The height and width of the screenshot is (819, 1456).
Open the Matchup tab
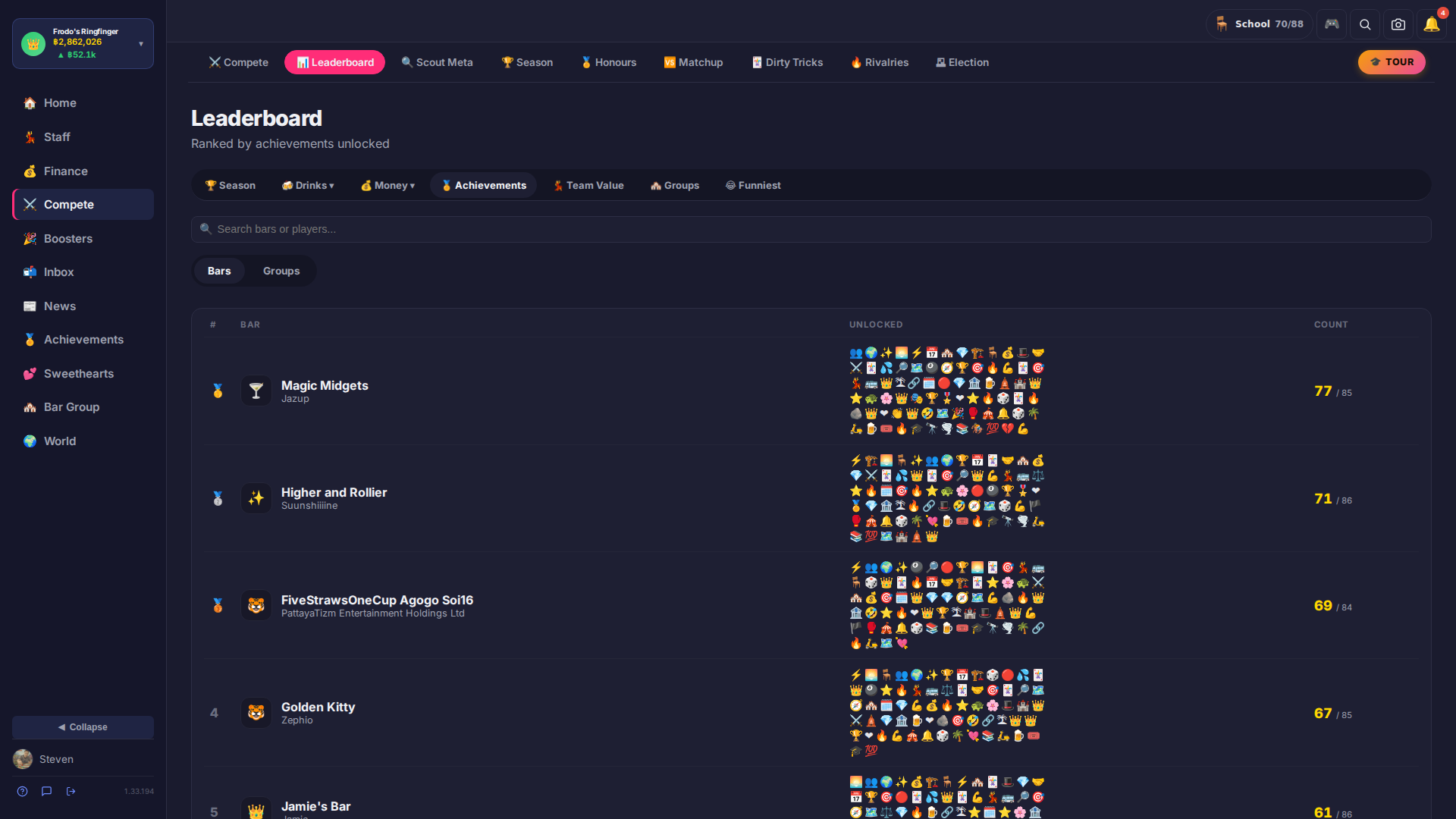[x=693, y=62]
